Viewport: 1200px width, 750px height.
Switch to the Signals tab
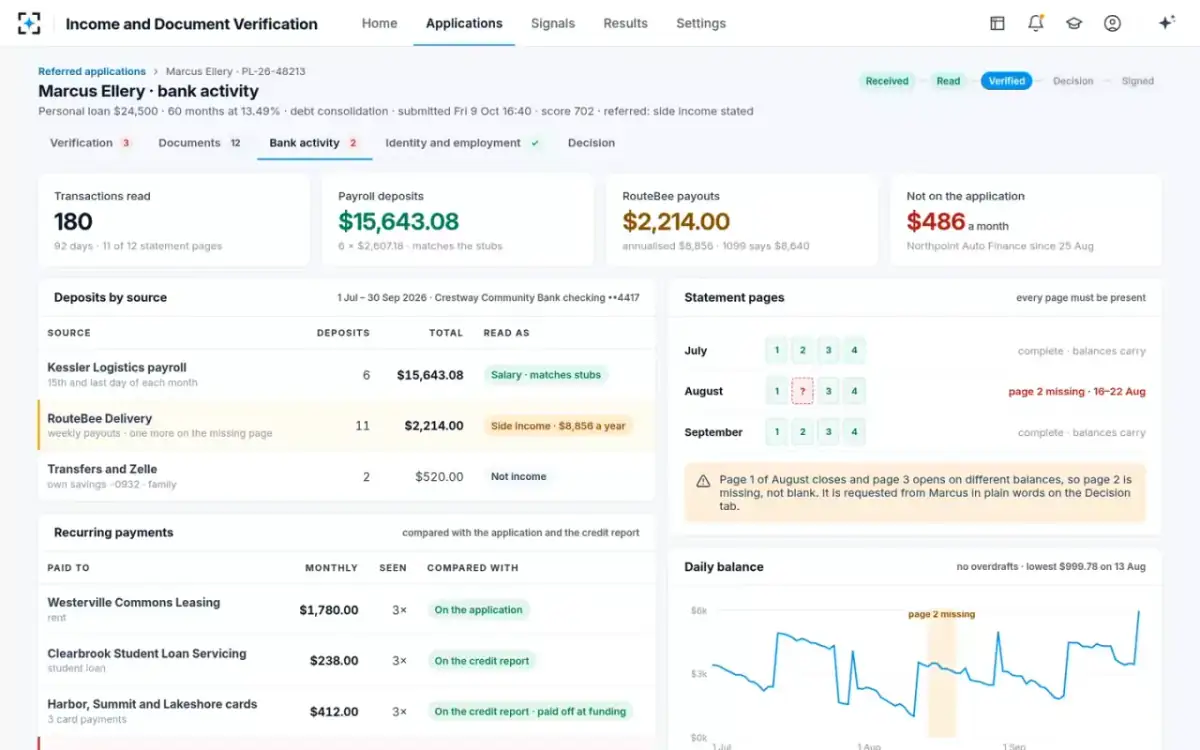click(x=553, y=23)
